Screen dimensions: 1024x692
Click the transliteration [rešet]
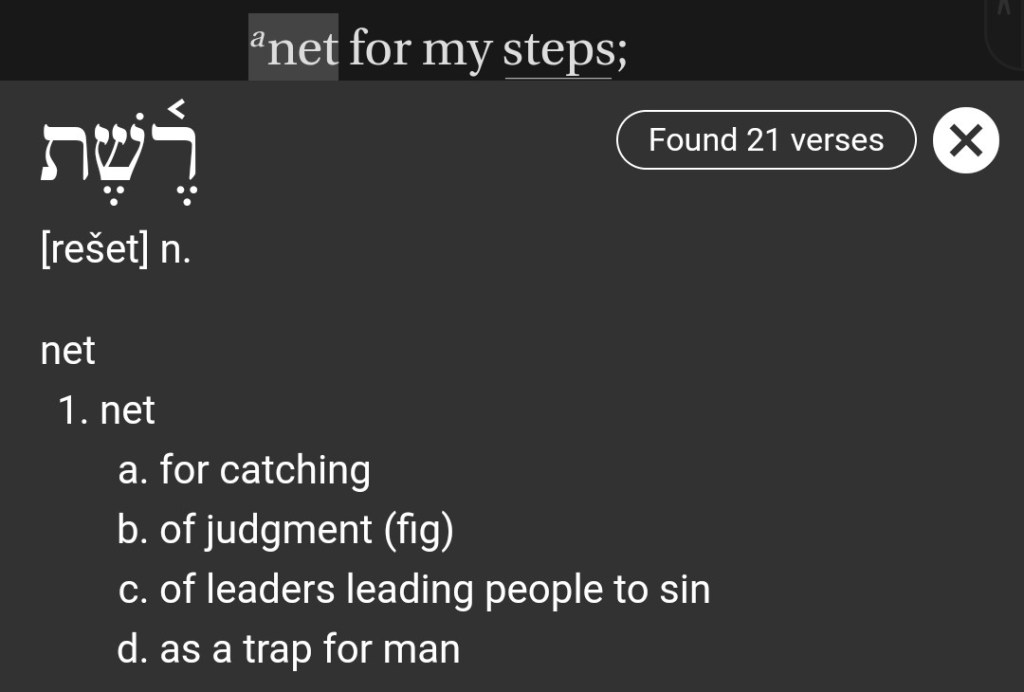94,249
